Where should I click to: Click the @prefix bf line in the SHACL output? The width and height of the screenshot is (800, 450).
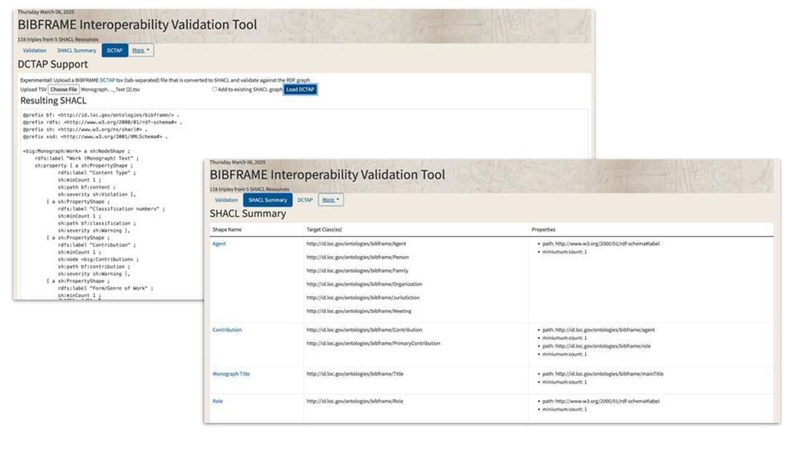101,115
